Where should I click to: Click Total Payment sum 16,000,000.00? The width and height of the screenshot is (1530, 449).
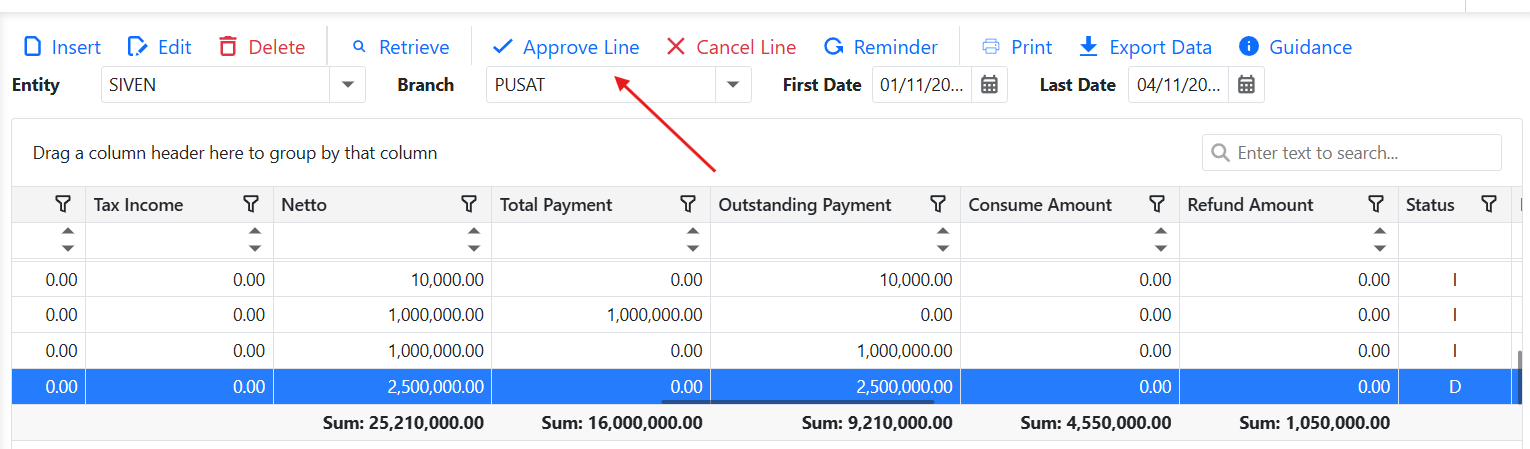(622, 424)
